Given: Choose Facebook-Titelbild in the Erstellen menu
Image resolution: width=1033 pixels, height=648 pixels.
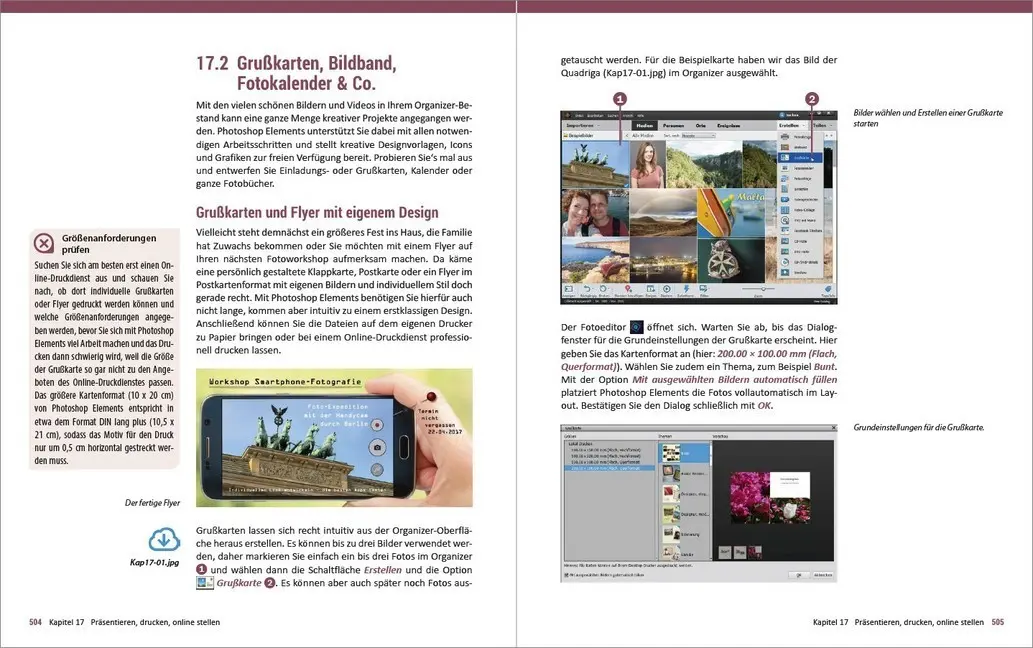Looking at the screenshot, I should pyautogui.click(x=800, y=230).
